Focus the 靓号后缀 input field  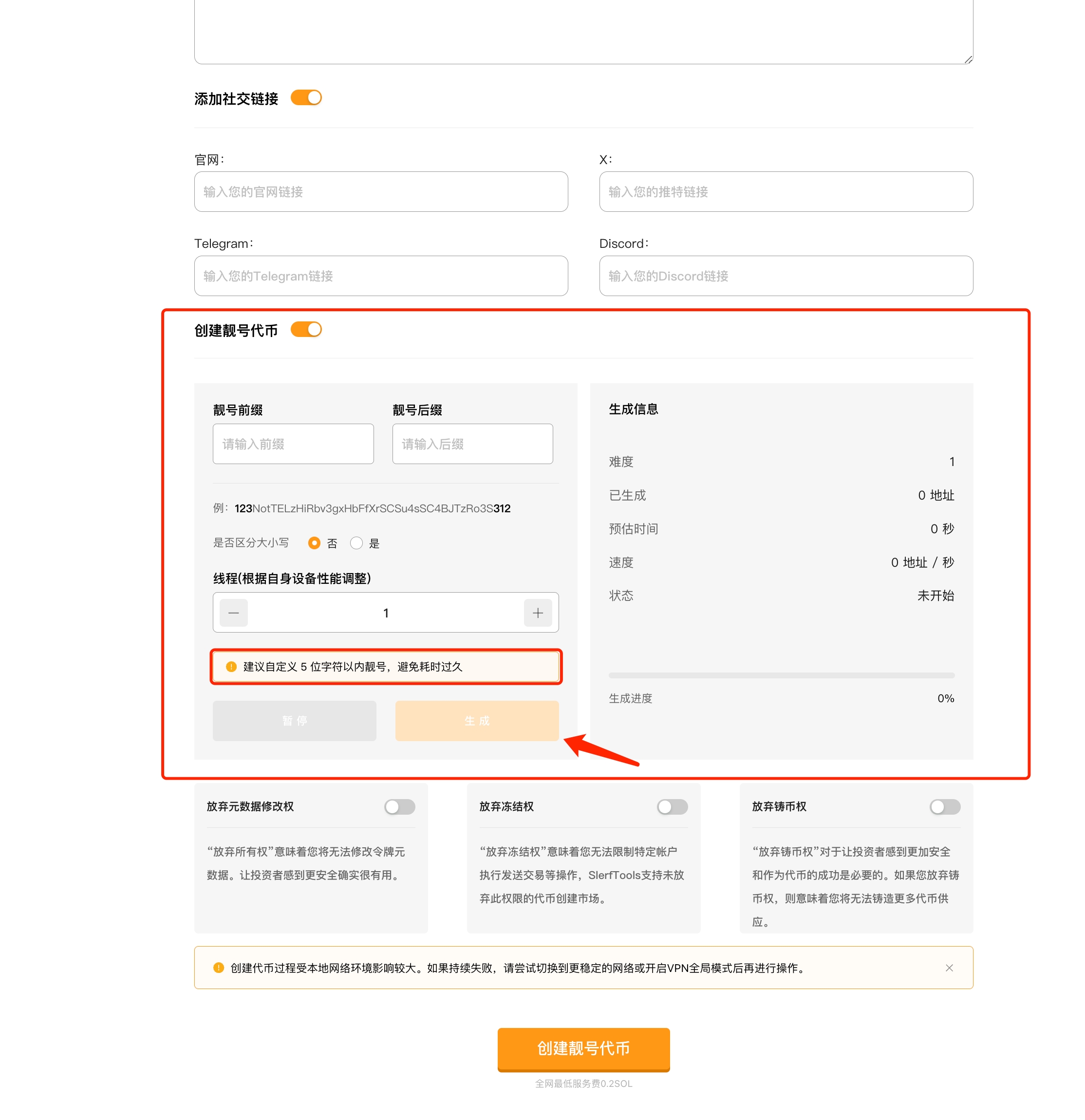(472, 444)
